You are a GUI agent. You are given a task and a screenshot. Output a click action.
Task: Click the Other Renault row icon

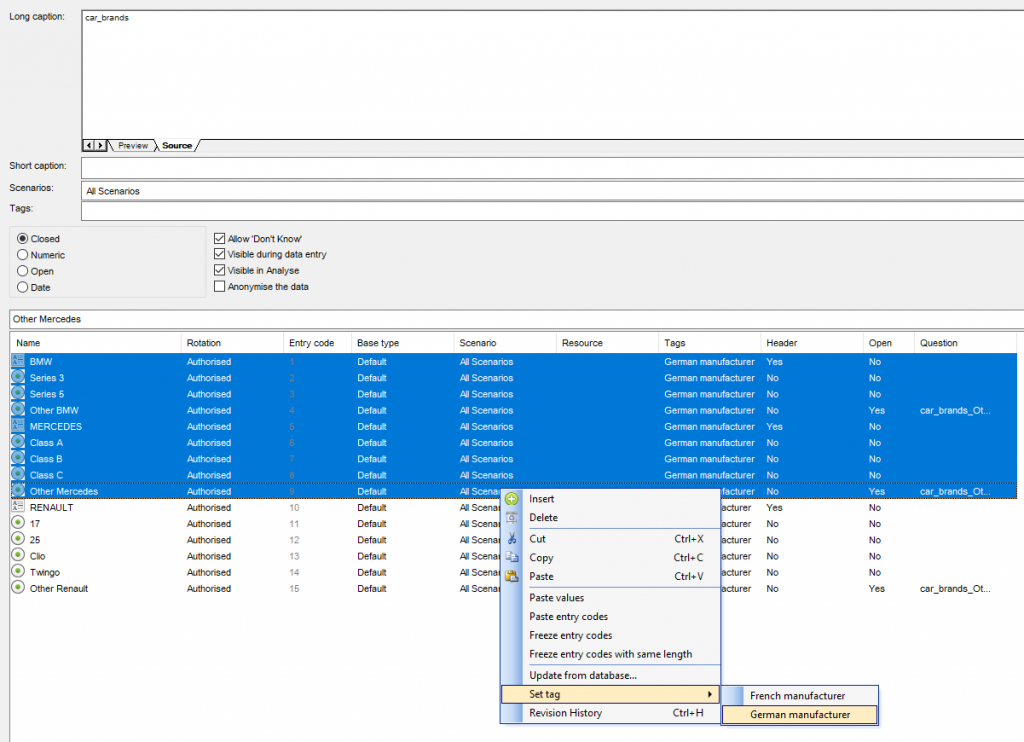(x=18, y=588)
